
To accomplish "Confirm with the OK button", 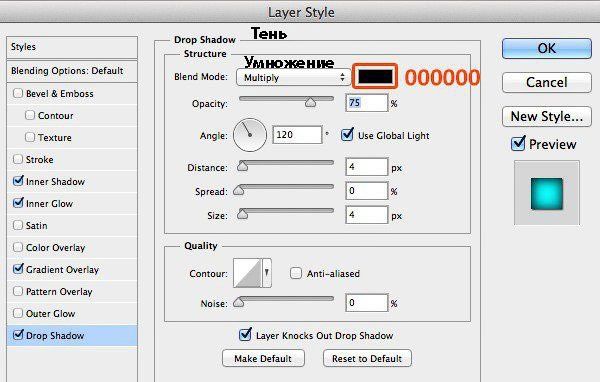I will 547,48.
